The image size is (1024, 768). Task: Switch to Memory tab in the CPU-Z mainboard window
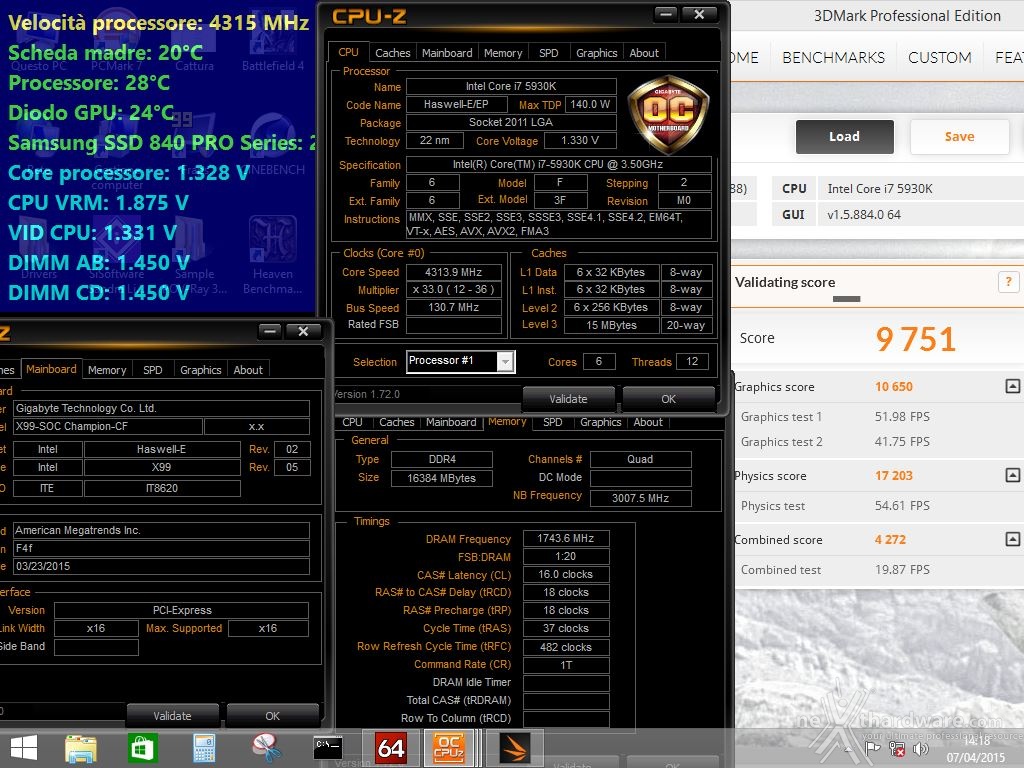107,370
